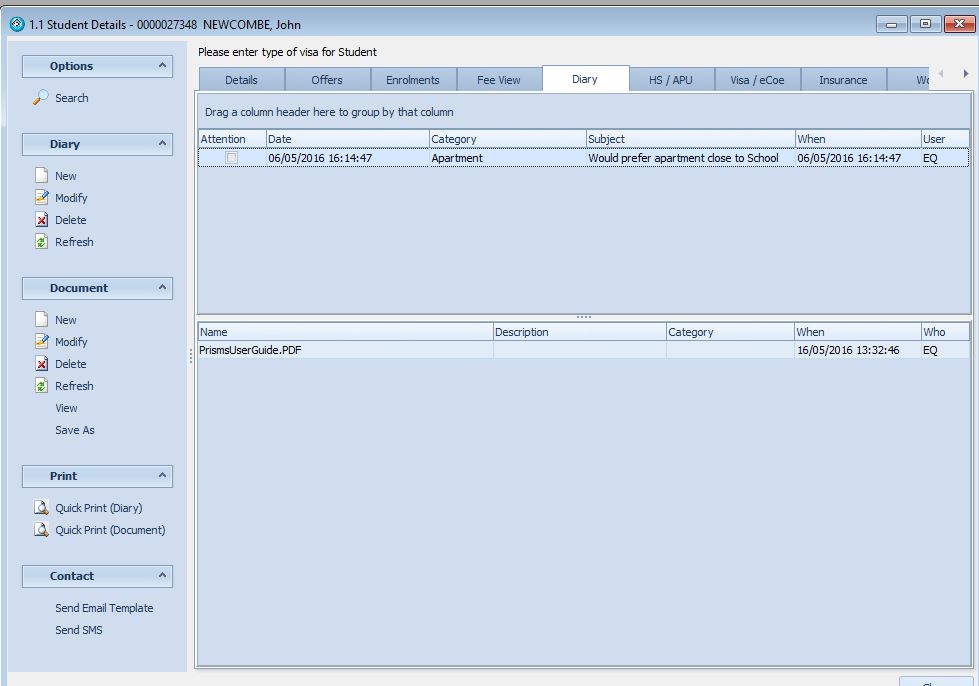Screen dimensions: 979x686
Task: Switch to the Enrolments tab
Action: [x=413, y=80]
